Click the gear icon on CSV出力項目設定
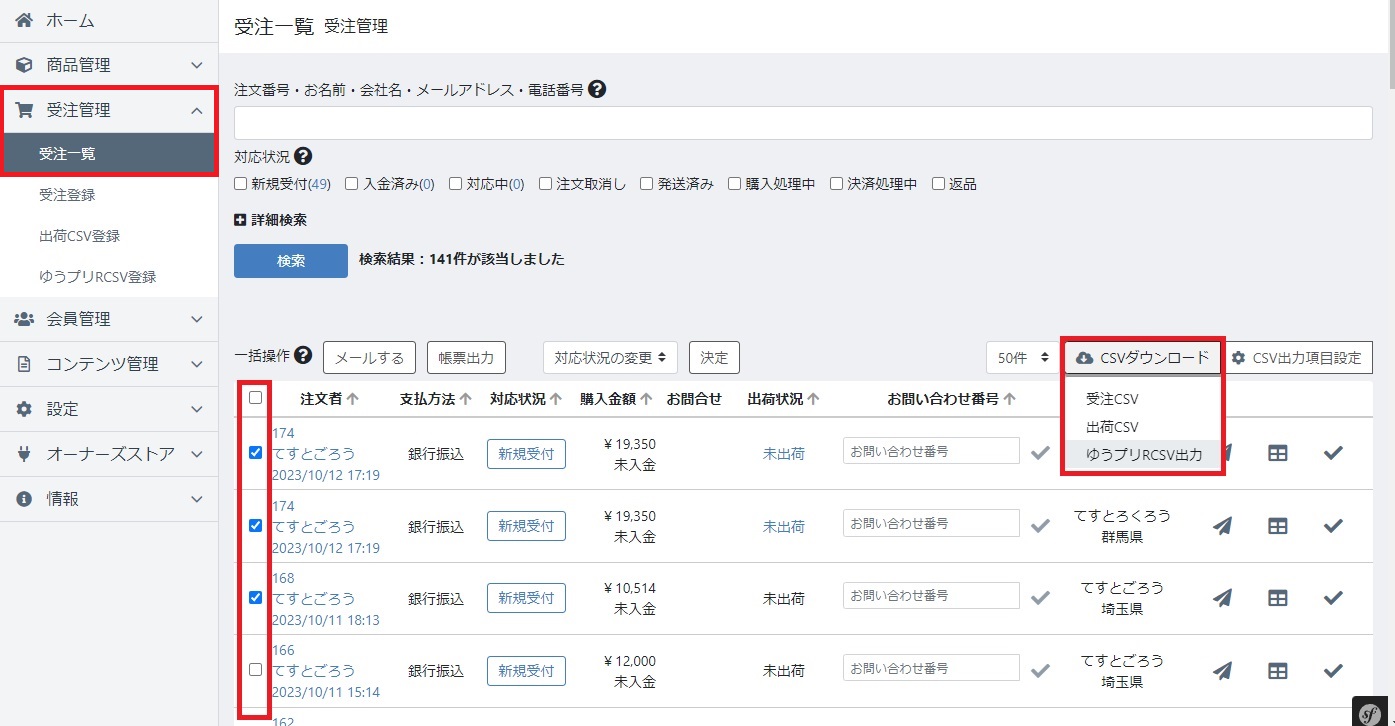Image resolution: width=1395 pixels, height=726 pixels. click(1238, 358)
